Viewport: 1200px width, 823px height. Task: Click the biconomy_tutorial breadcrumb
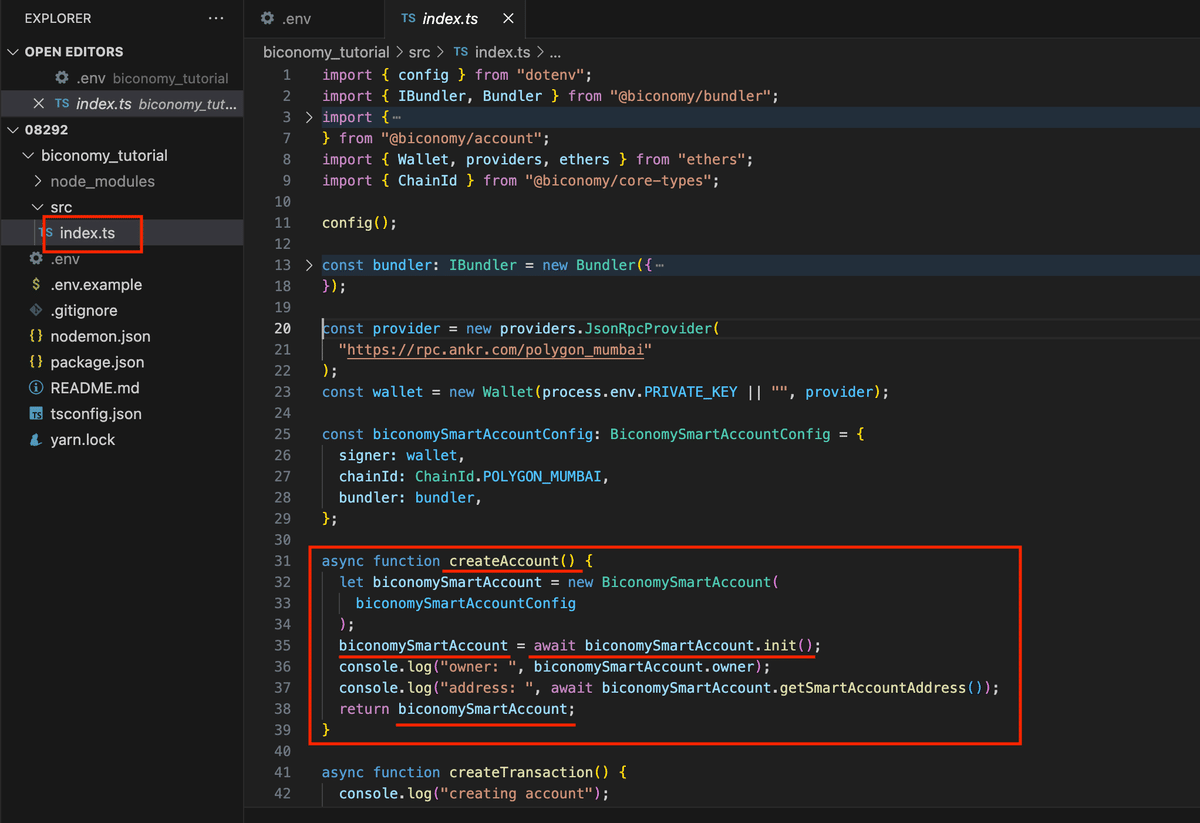point(326,52)
